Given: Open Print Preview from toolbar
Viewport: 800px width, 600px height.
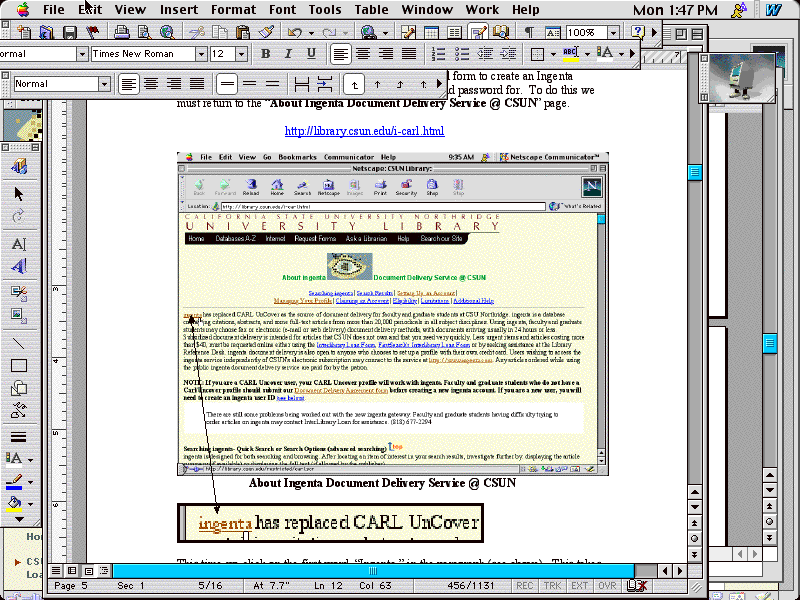Looking at the screenshot, I should pyautogui.click(x=144, y=33).
